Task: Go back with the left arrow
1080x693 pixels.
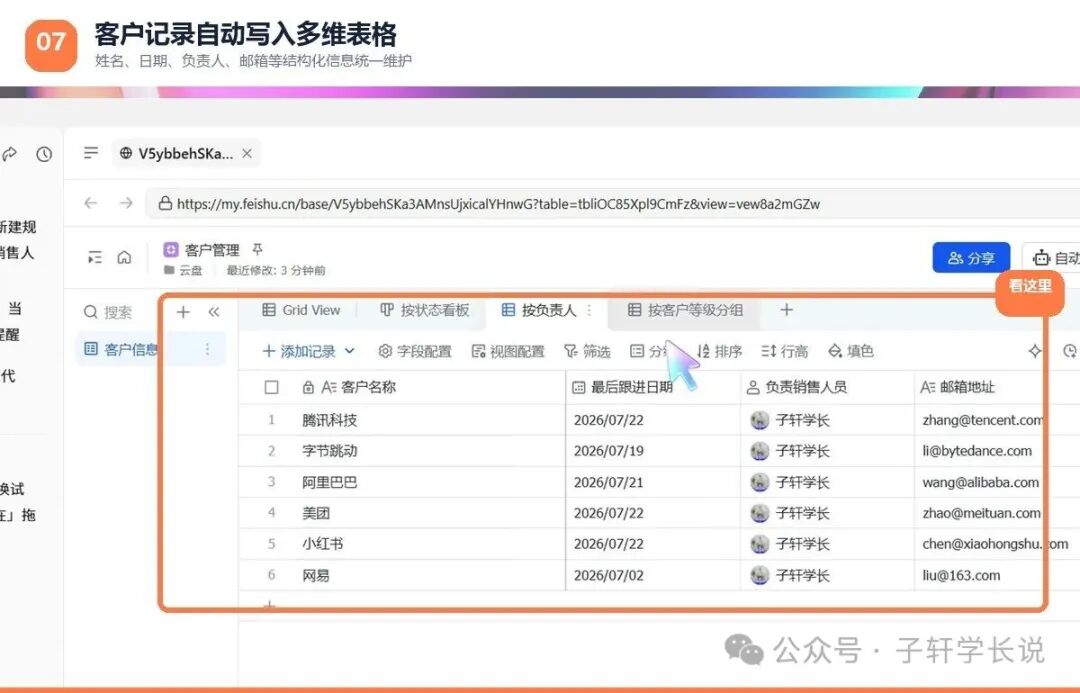Action: coord(91,203)
